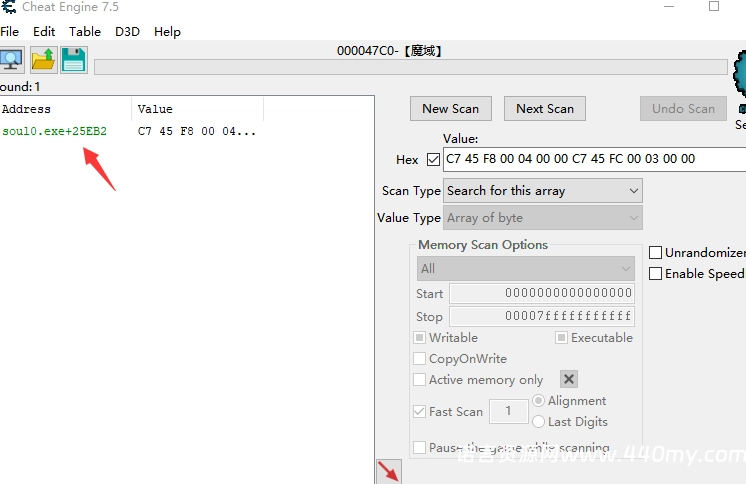
Task: Open the process list computer icon
Action: pos(11,60)
